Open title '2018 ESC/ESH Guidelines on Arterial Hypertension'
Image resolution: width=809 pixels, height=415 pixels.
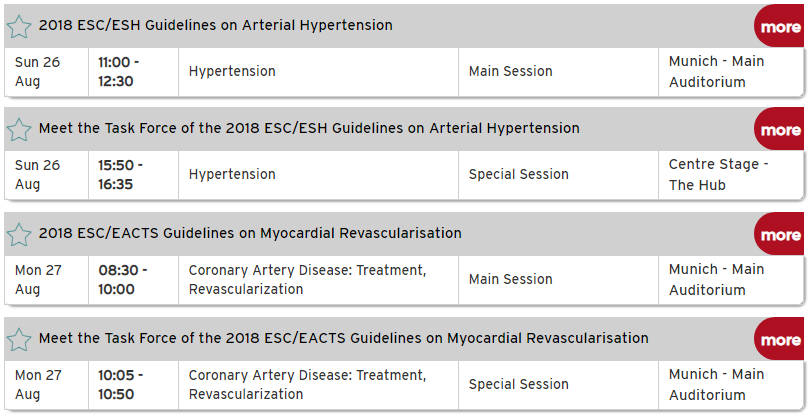216,25
